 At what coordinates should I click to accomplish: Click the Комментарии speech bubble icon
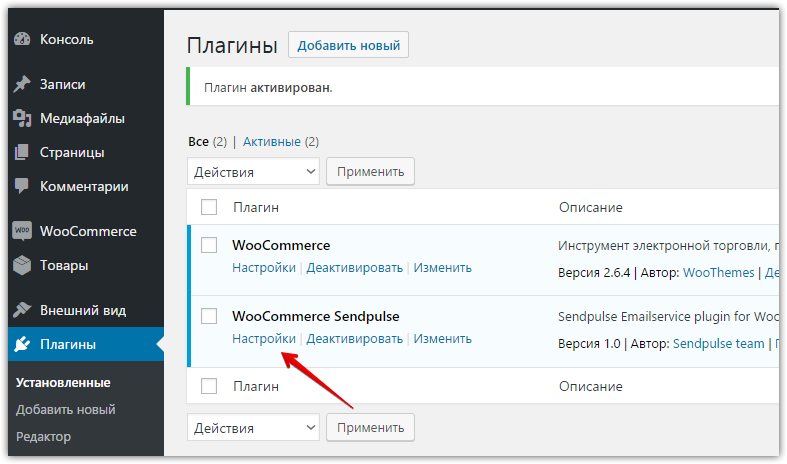(22, 186)
